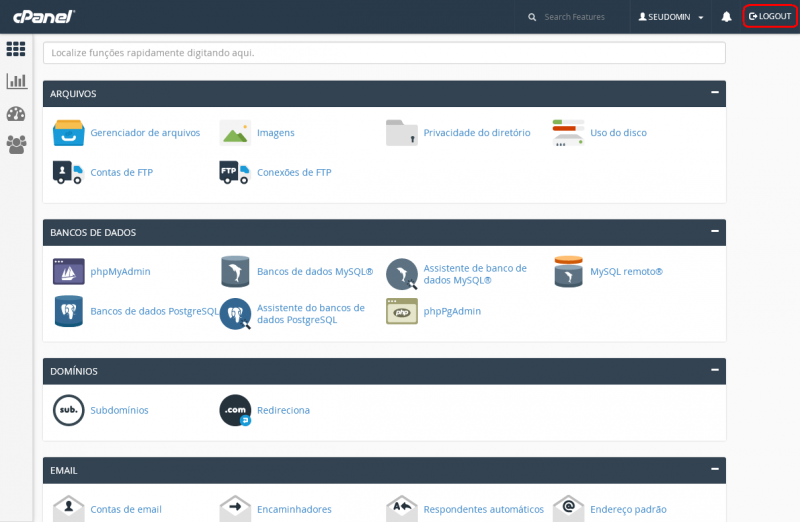Viewport: 800px width, 522px height.
Task: Open the Gerenciador de arquivos icon
Action: (x=68, y=133)
